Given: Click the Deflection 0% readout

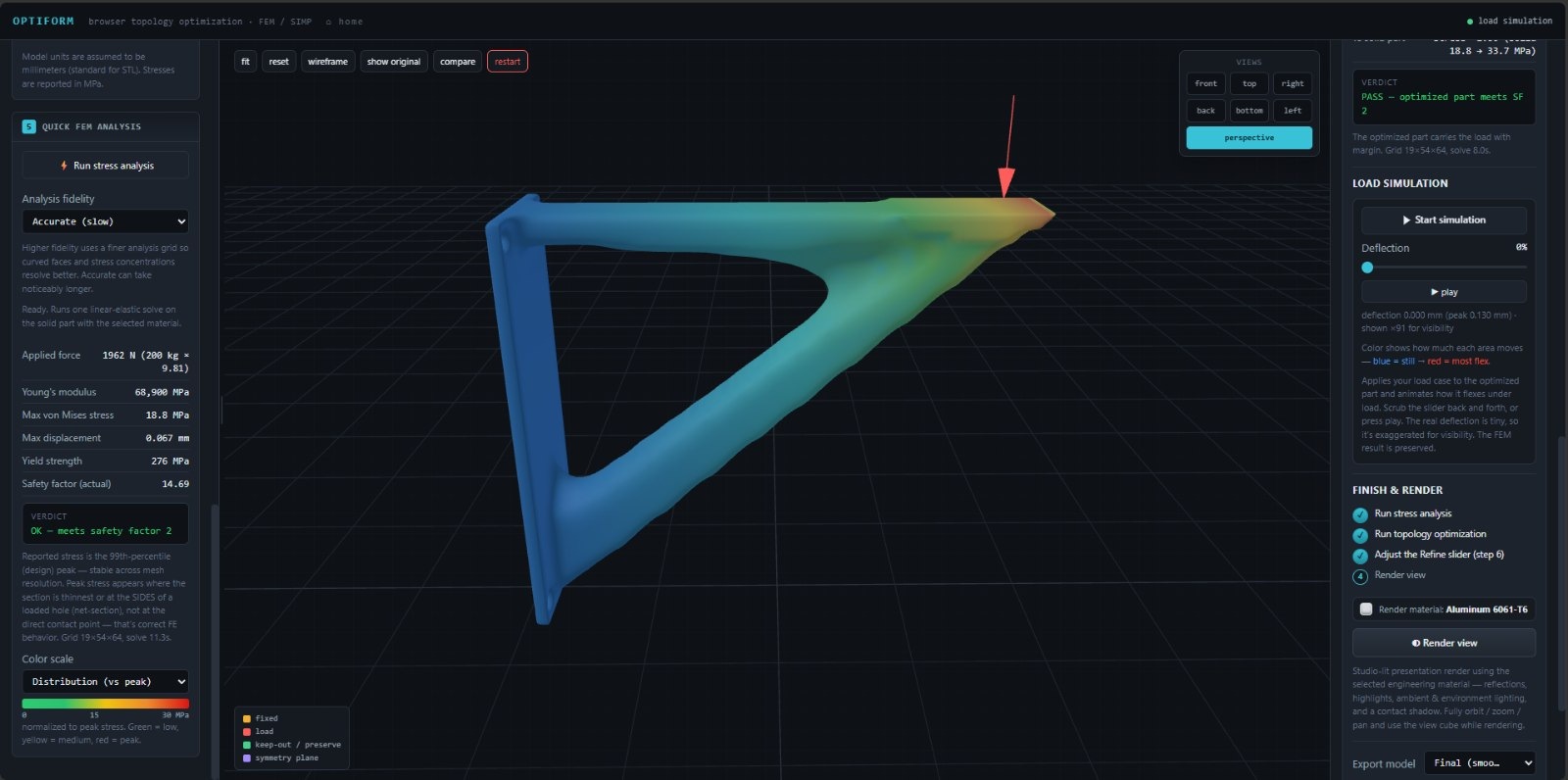Looking at the screenshot, I should (1521, 247).
